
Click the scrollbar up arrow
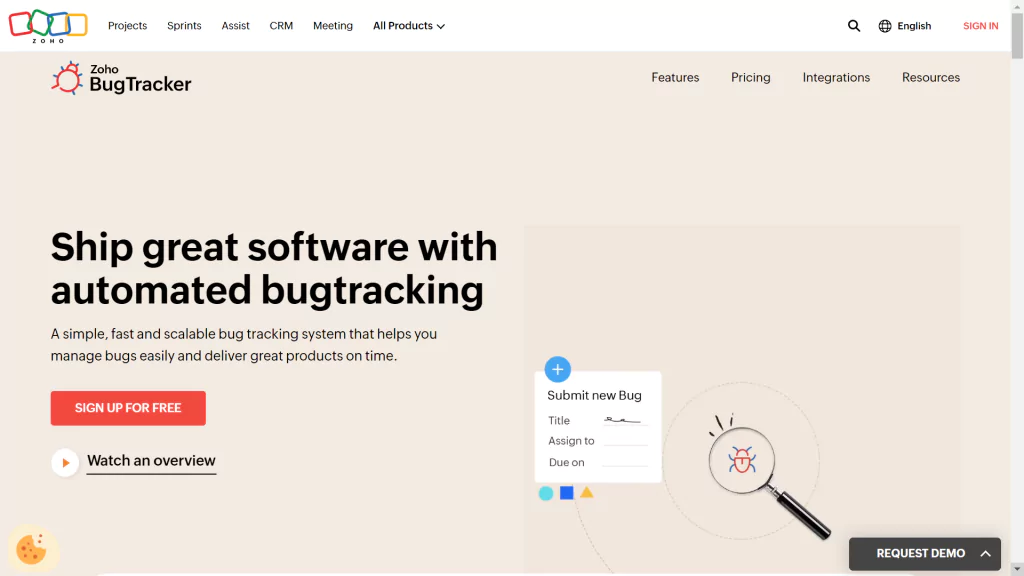coord(1017,5)
